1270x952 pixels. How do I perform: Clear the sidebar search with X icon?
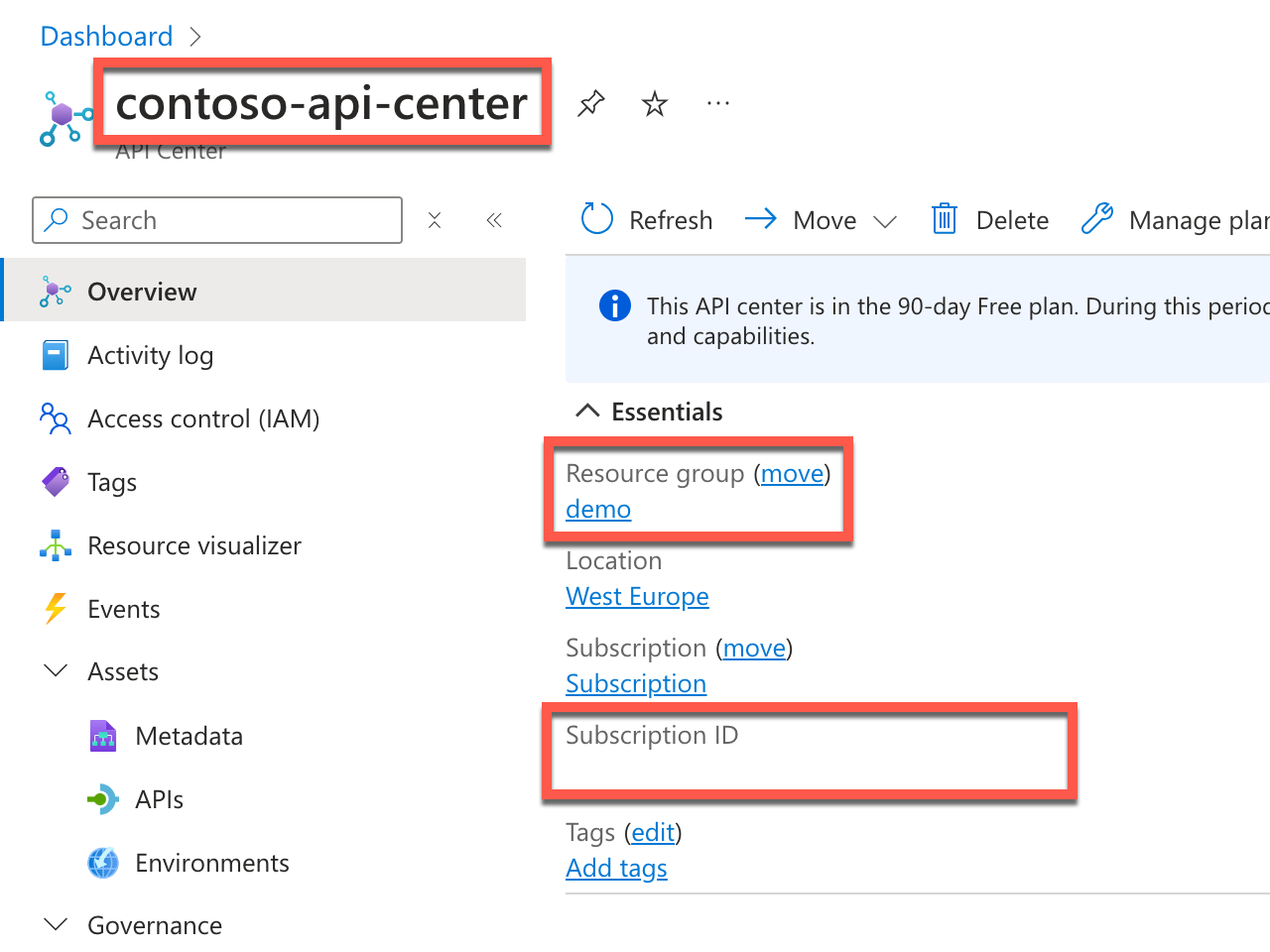[x=435, y=220]
